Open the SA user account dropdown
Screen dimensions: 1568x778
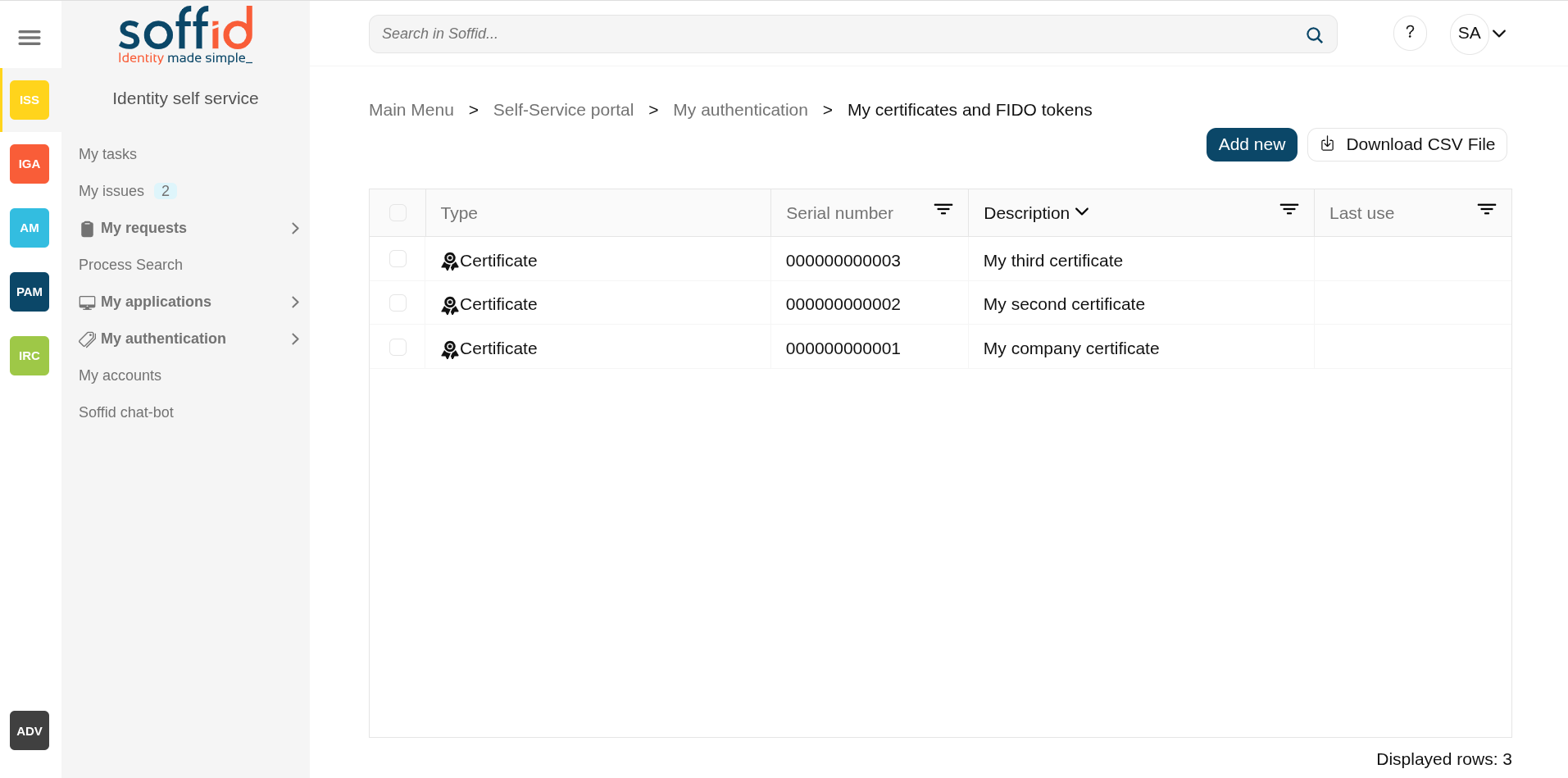[x=1481, y=34]
